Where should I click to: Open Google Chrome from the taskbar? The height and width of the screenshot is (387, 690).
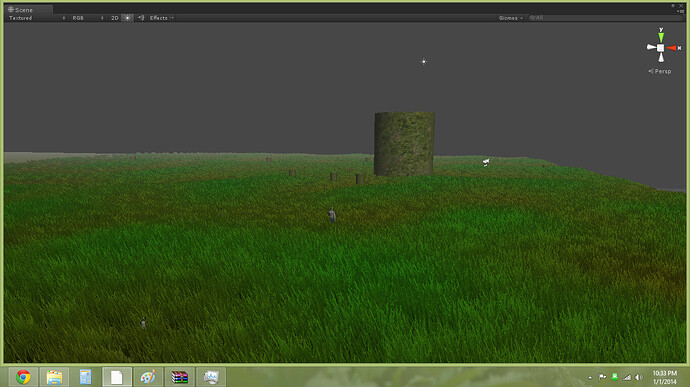click(x=23, y=377)
